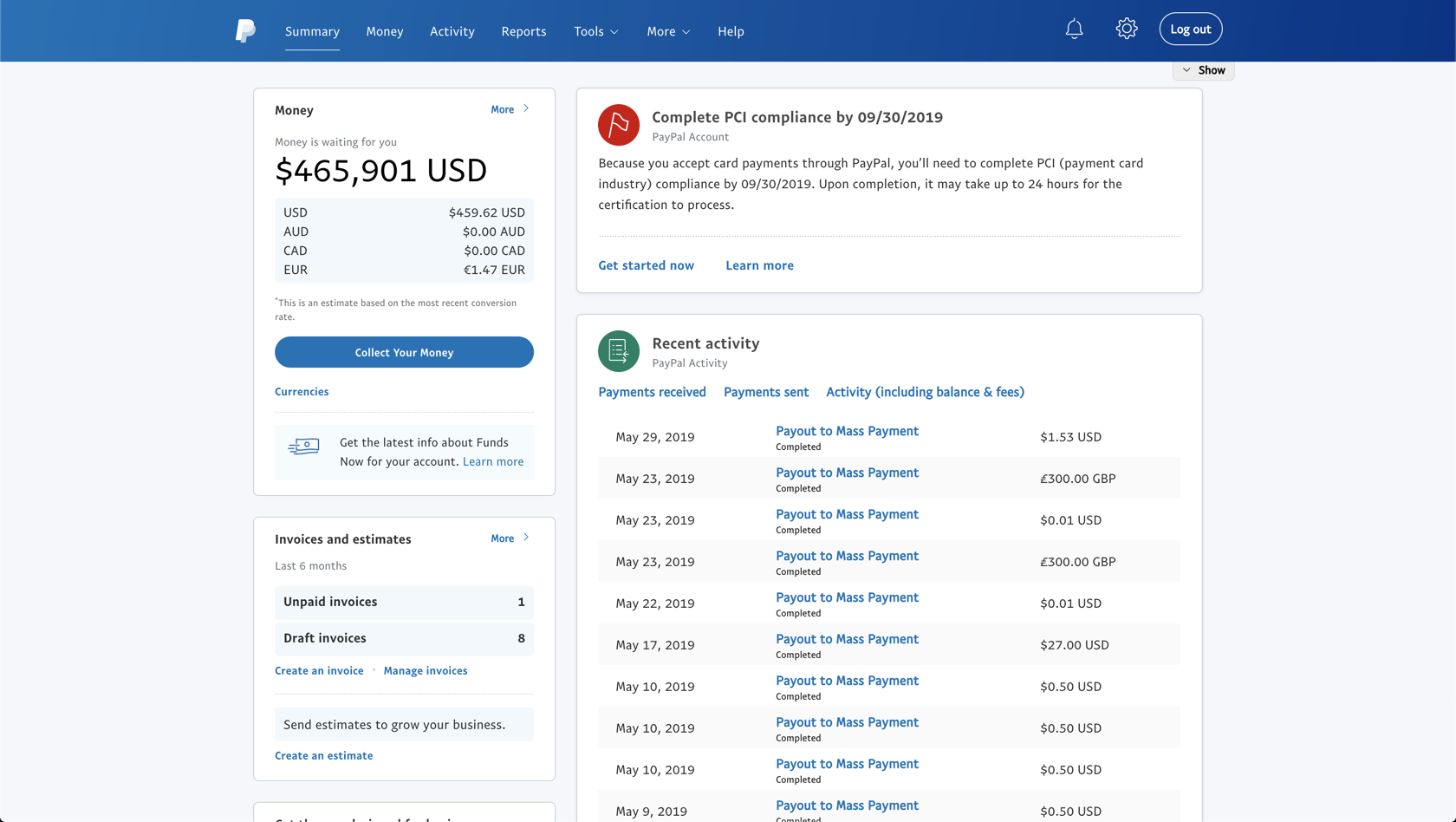
Task: Open the Activity menu item
Action: coord(452,31)
